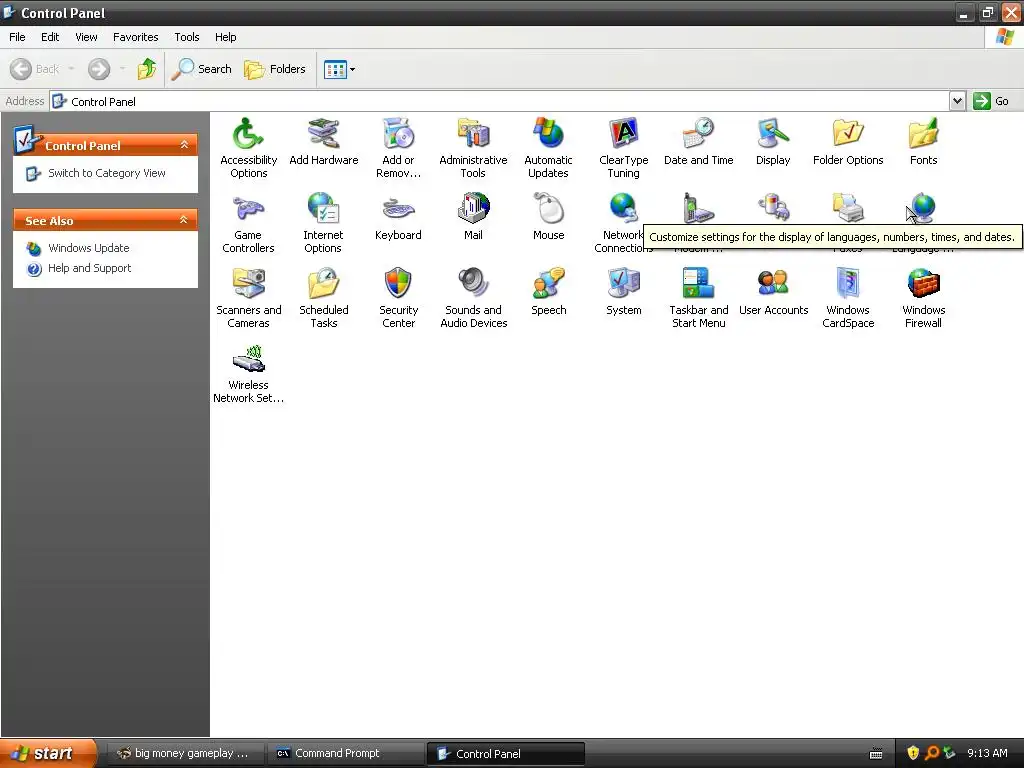Viewport: 1024px width, 768px height.
Task: Open ClearType Tuning
Action: pyautogui.click(x=624, y=148)
